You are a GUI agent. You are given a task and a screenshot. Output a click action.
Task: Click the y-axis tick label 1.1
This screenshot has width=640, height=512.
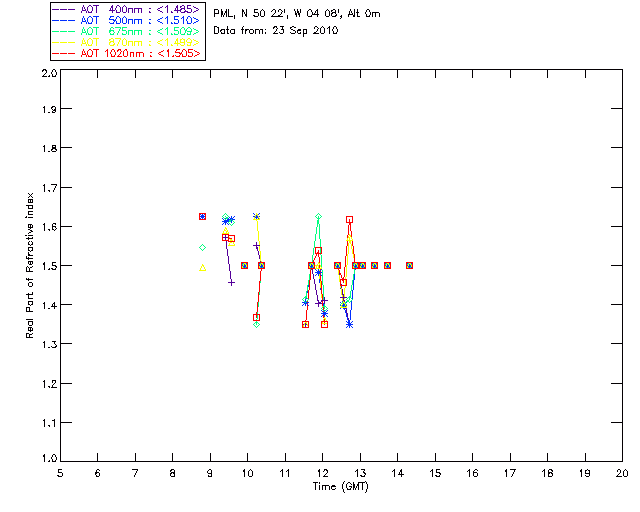[49, 423]
